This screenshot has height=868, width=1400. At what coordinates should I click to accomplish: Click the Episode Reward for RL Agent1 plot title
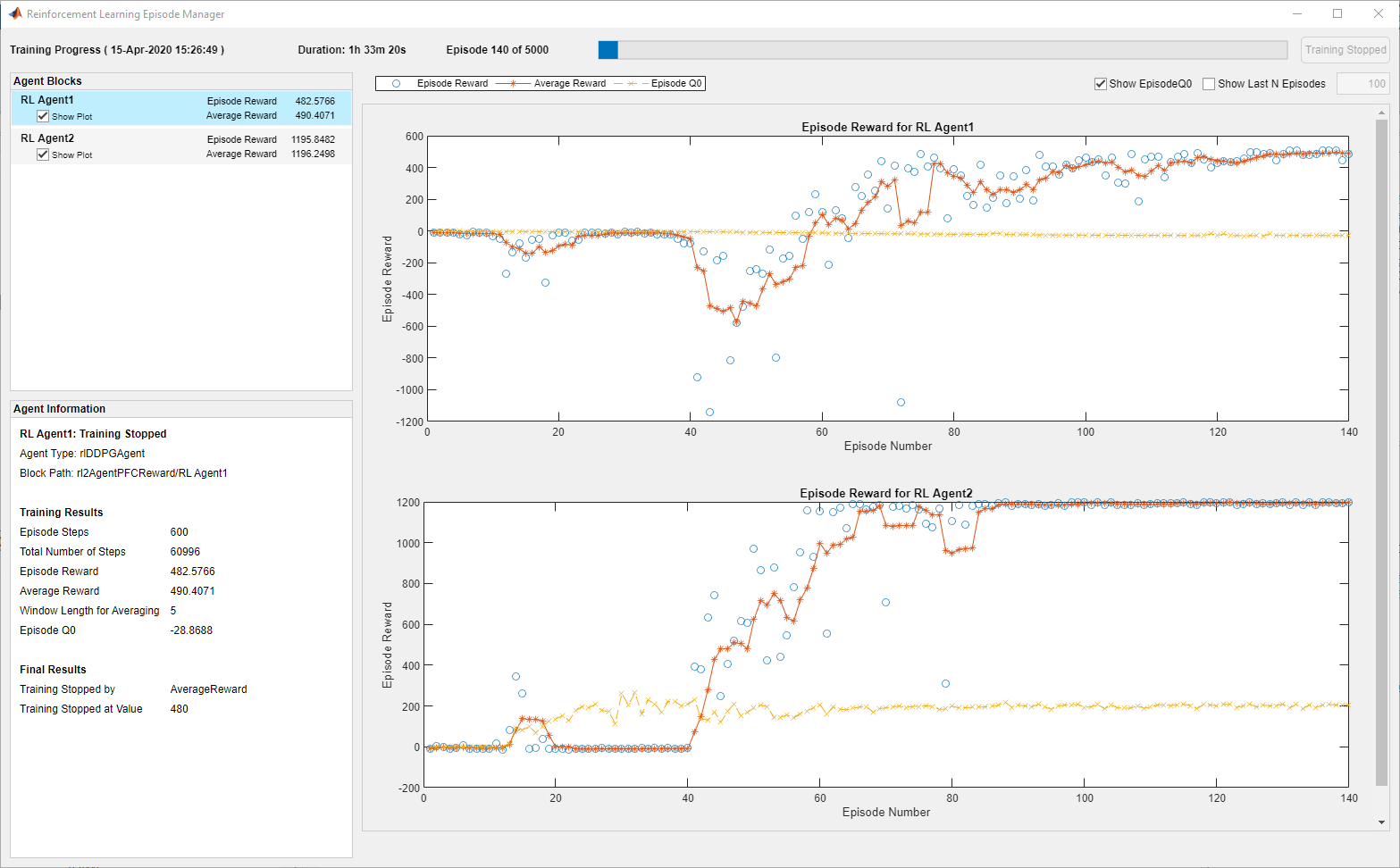pyautogui.click(x=888, y=127)
